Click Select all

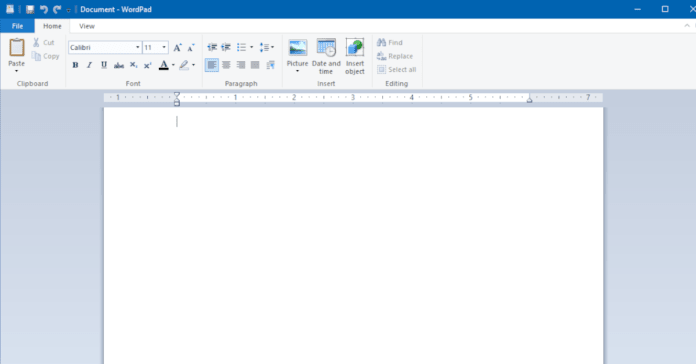pyautogui.click(x=396, y=70)
